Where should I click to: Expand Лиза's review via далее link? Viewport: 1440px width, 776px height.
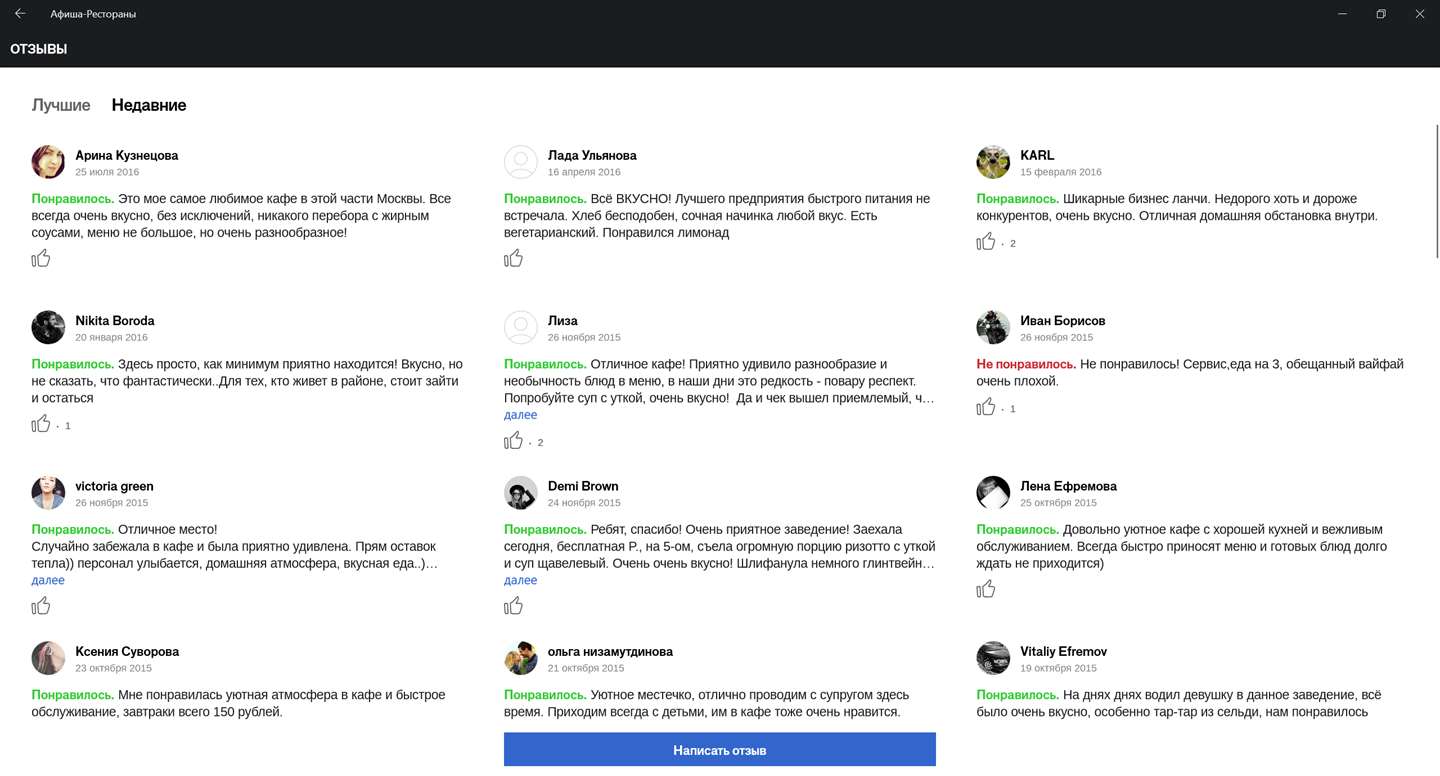tap(520, 415)
